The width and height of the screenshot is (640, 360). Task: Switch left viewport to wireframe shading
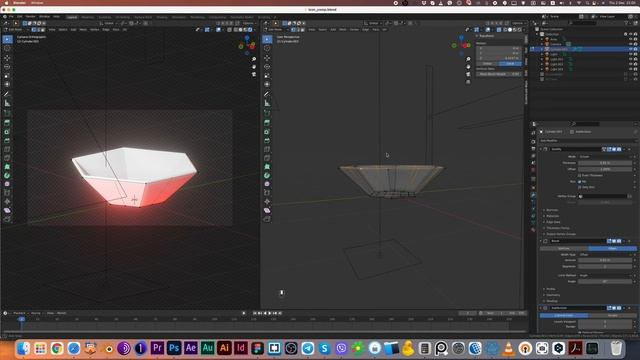pyautogui.click(x=236, y=29)
